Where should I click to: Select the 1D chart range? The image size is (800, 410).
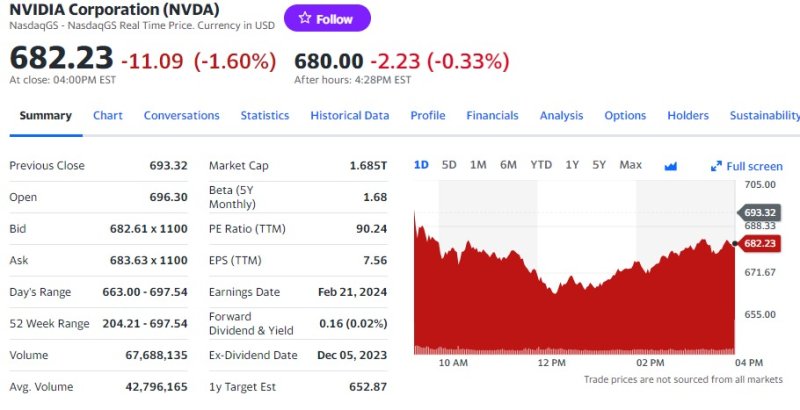pos(421,165)
